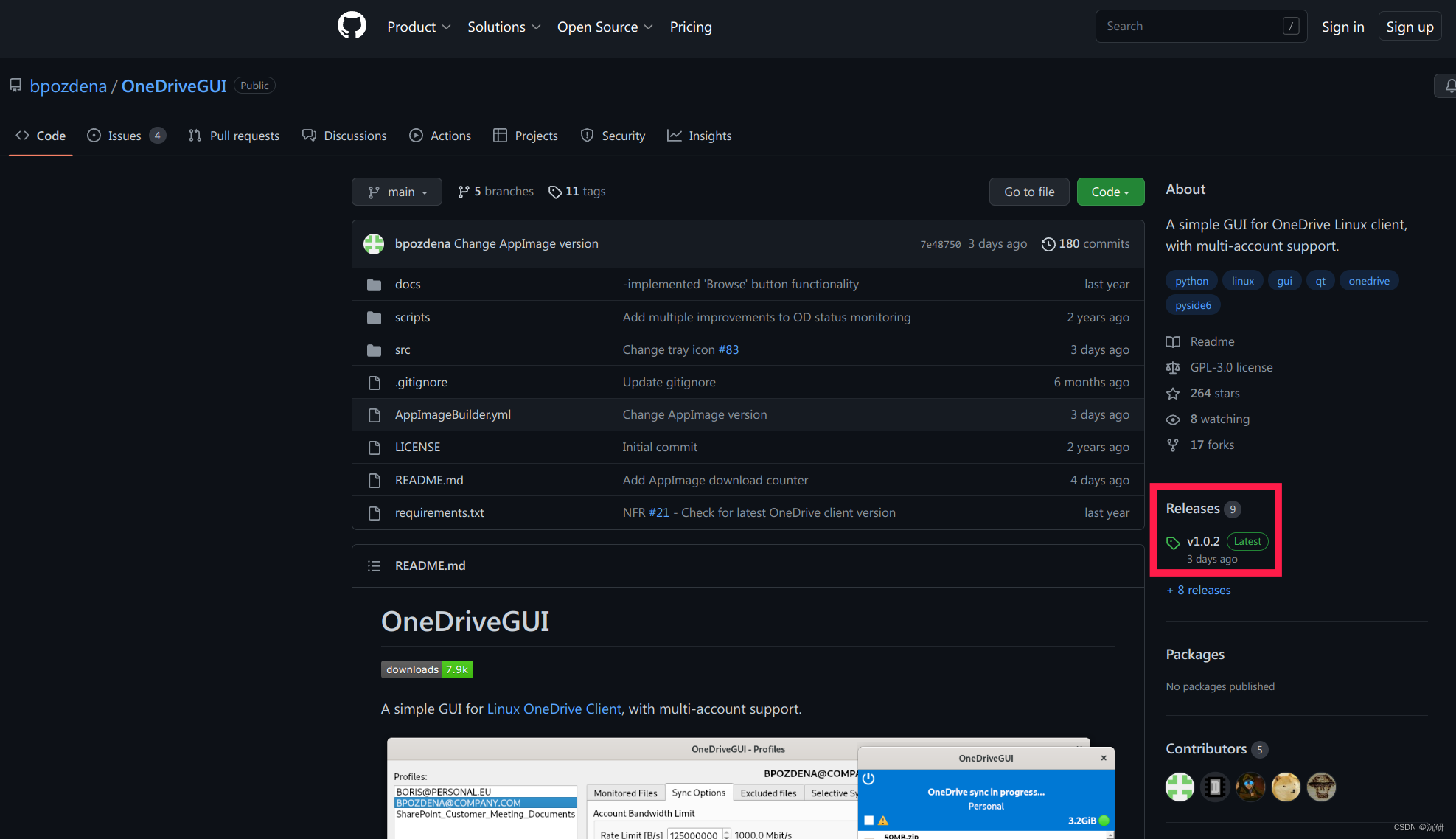Image resolution: width=1456 pixels, height=839 pixels.
Task: Click the GitHub octocat logo icon
Action: click(350, 27)
